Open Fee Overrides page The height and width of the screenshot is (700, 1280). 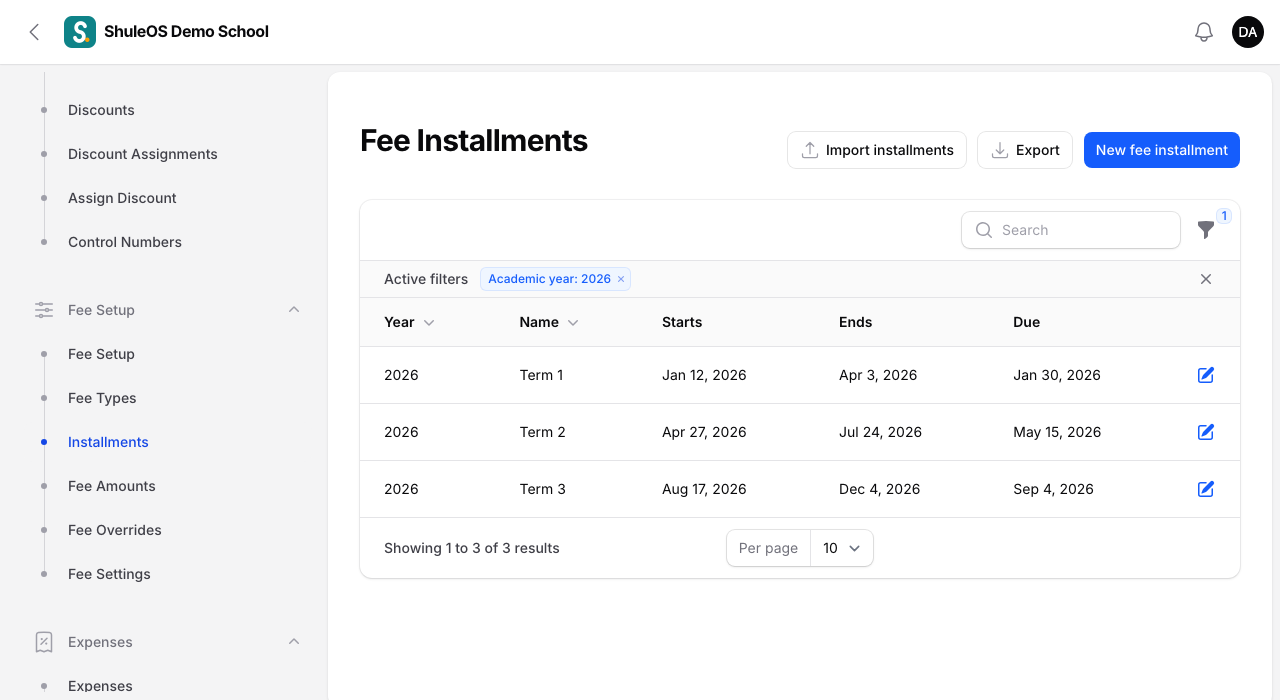click(x=115, y=530)
